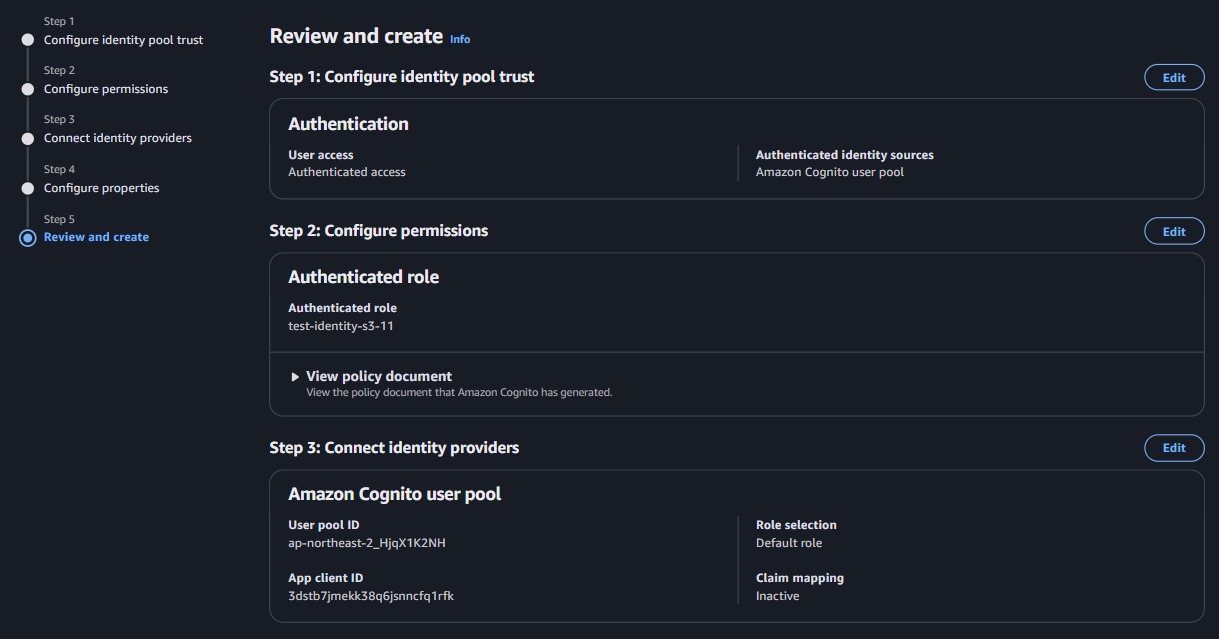This screenshot has height=639, width=1219.
Task: Edit Step 2 Configure permissions
Action: coord(1174,231)
